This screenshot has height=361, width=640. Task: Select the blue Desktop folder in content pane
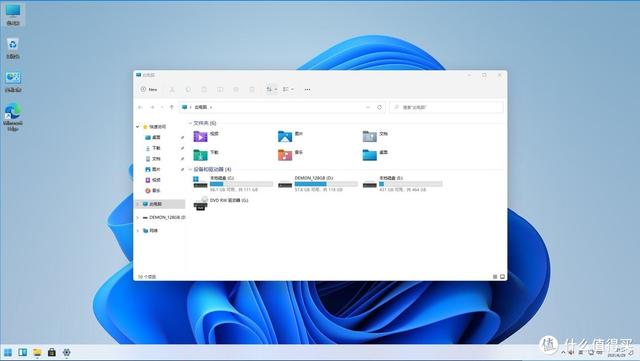pos(369,155)
